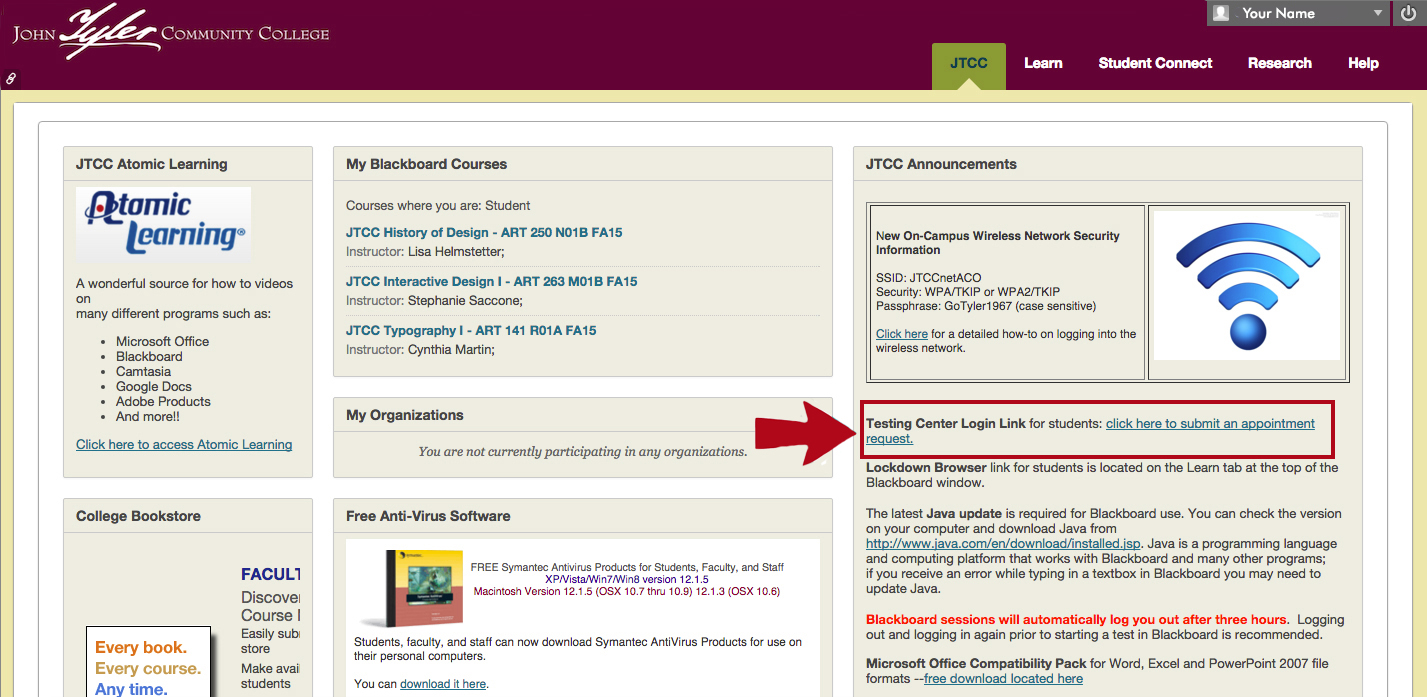The height and width of the screenshot is (697, 1427).
Task: Click the red Blackboard sessions logout warning
Action: (1078, 620)
